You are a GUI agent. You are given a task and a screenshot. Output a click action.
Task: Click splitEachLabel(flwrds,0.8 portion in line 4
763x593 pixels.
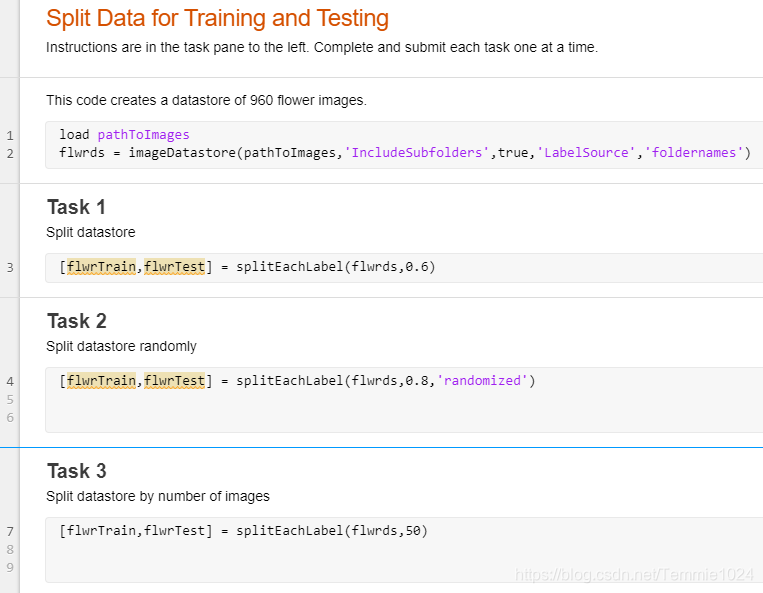point(332,380)
